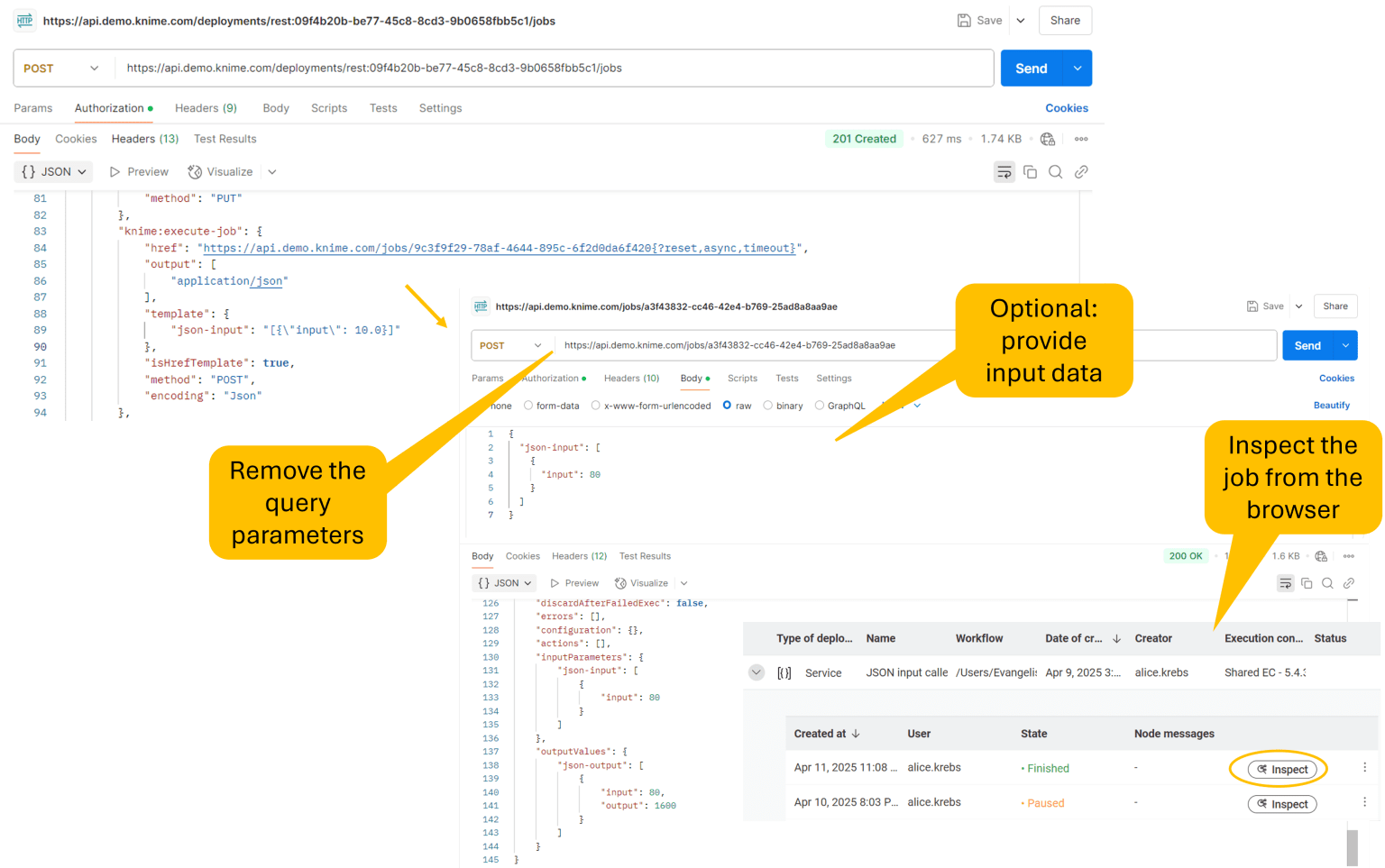Click Preview in the 201 Created response
1385x868 pixels.
139,171
